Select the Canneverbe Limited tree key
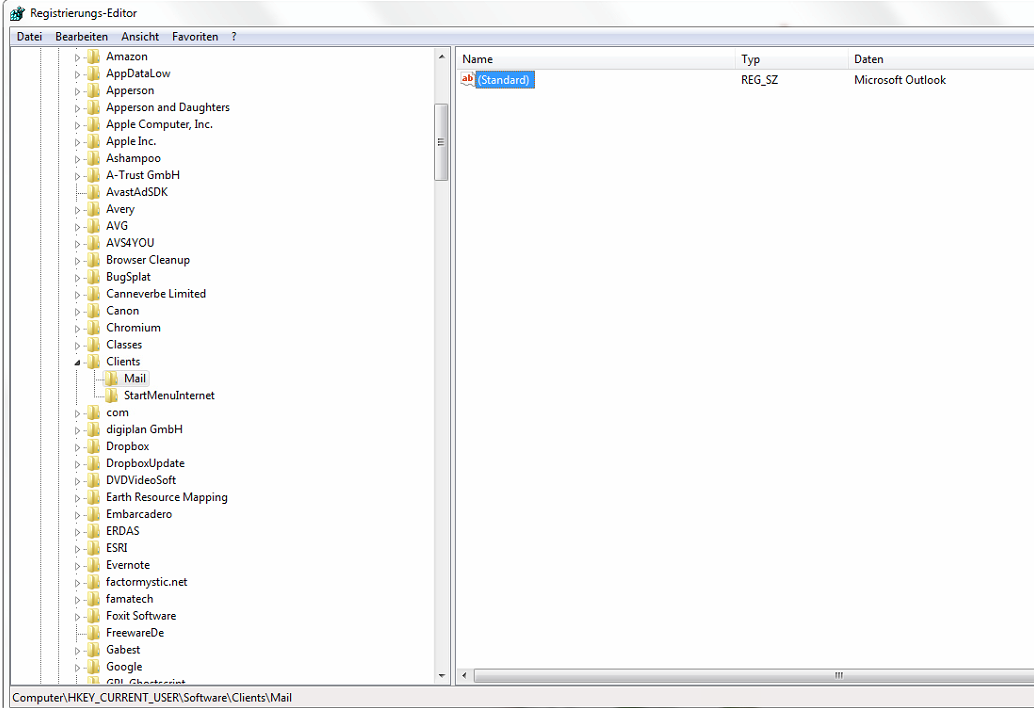1034x708 pixels. (x=156, y=293)
